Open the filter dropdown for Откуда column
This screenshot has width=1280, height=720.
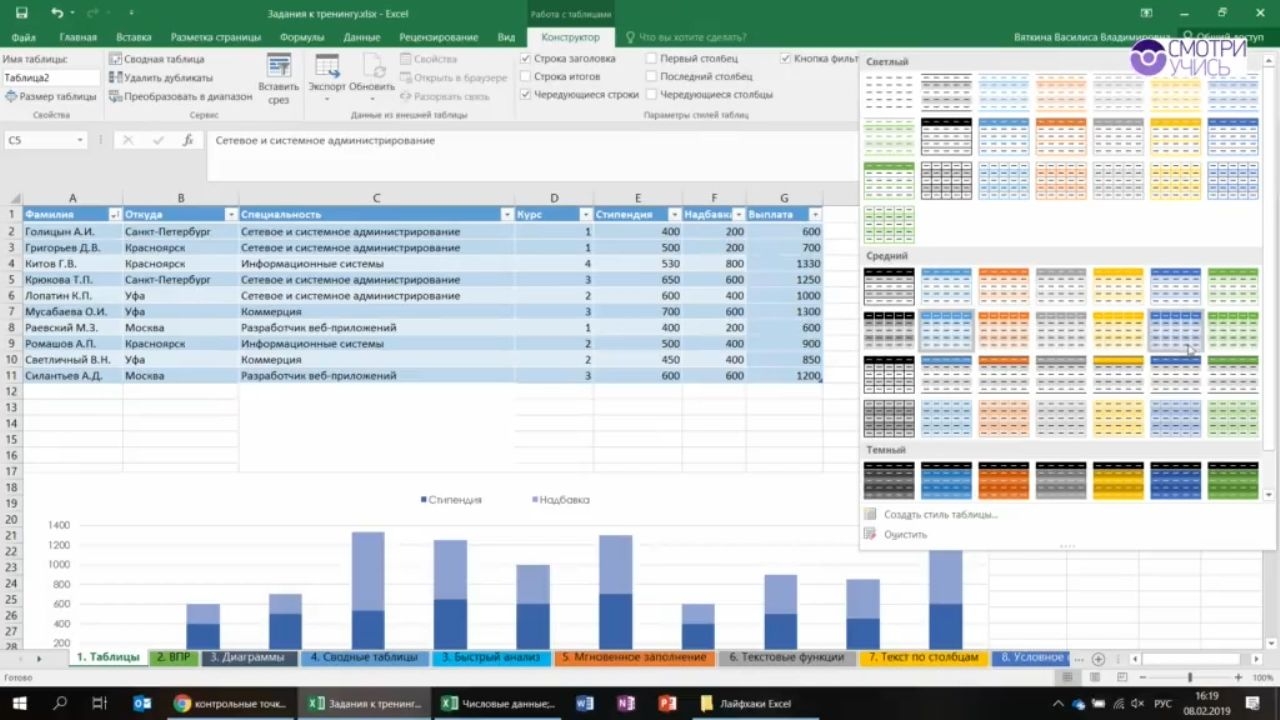(231, 215)
